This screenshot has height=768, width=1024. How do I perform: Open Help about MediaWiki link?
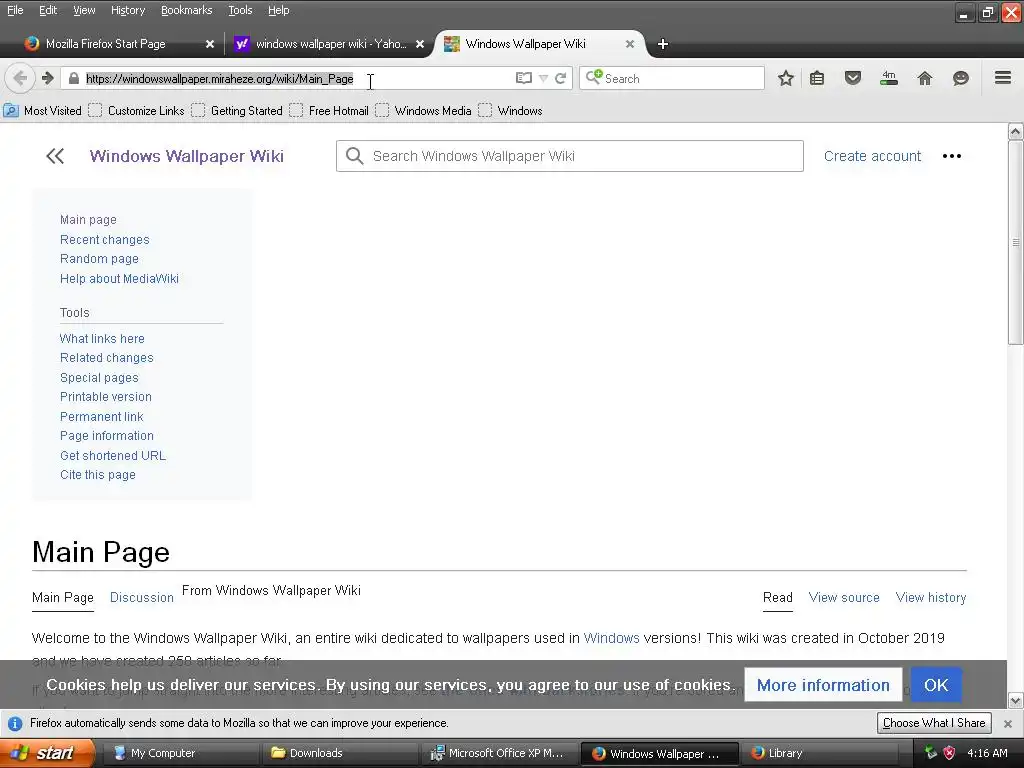(120, 278)
